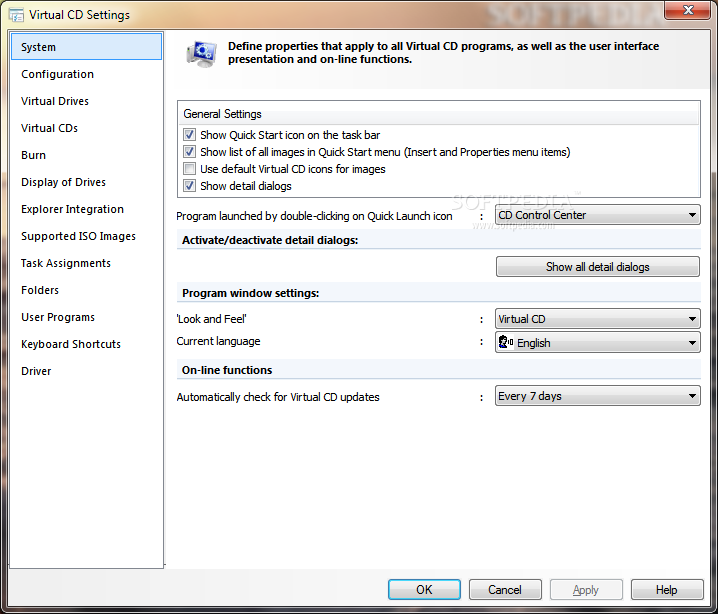718x614 pixels.
Task: Close the Virtual CD Settings window
Action: pos(688,10)
